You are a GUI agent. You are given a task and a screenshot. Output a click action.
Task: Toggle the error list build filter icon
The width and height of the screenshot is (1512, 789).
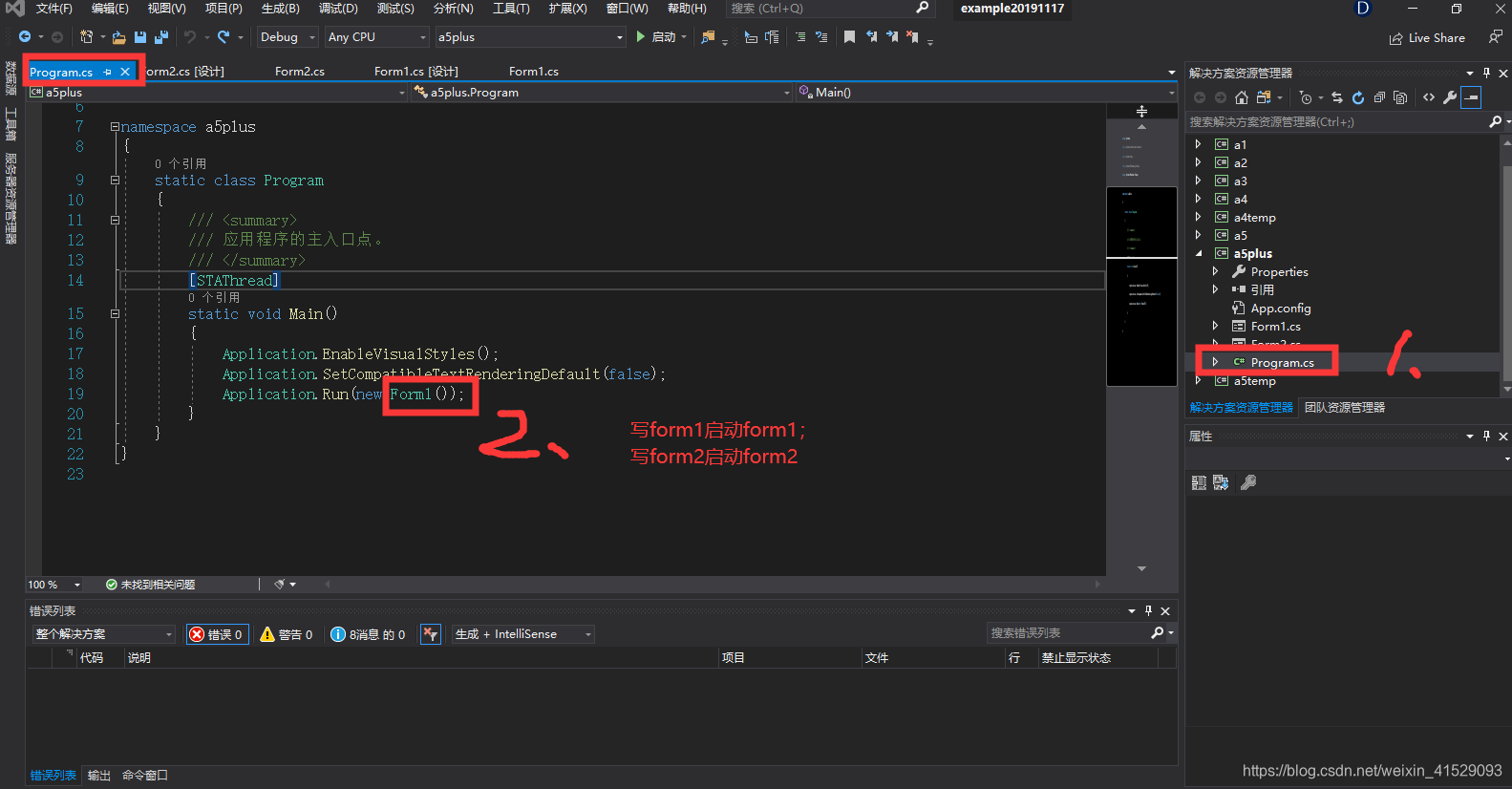point(431,634)
